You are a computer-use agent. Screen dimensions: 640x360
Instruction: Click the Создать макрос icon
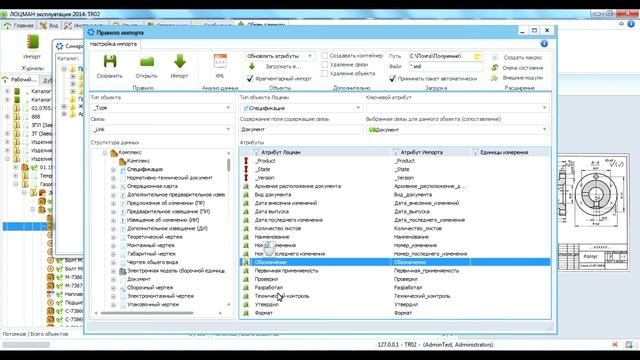point(495,58)
